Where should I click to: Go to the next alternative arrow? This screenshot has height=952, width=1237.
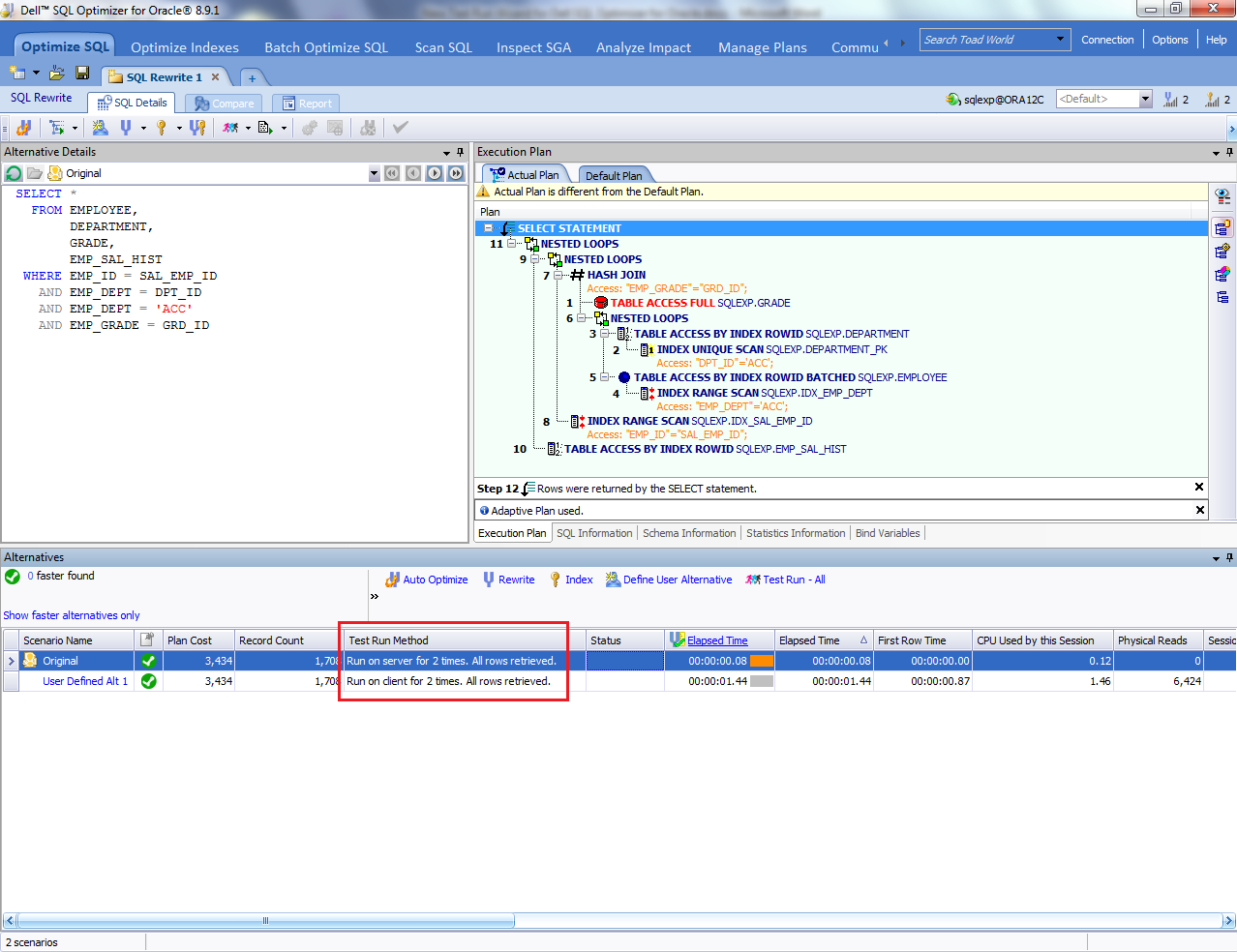point(435,173)
